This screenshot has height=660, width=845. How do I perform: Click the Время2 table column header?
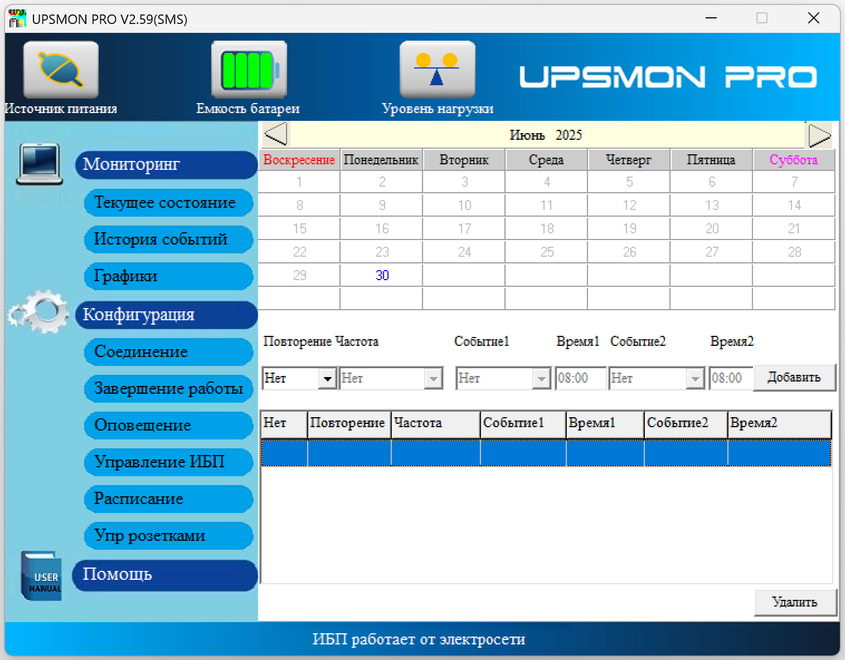779,425
